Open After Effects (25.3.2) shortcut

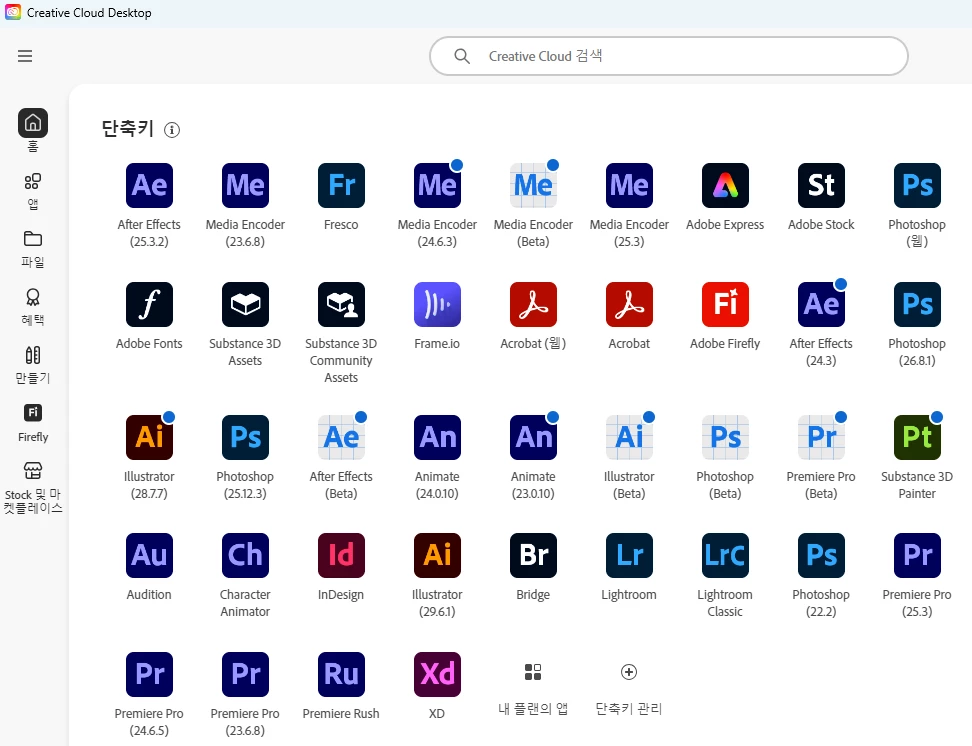pos(149,185)
